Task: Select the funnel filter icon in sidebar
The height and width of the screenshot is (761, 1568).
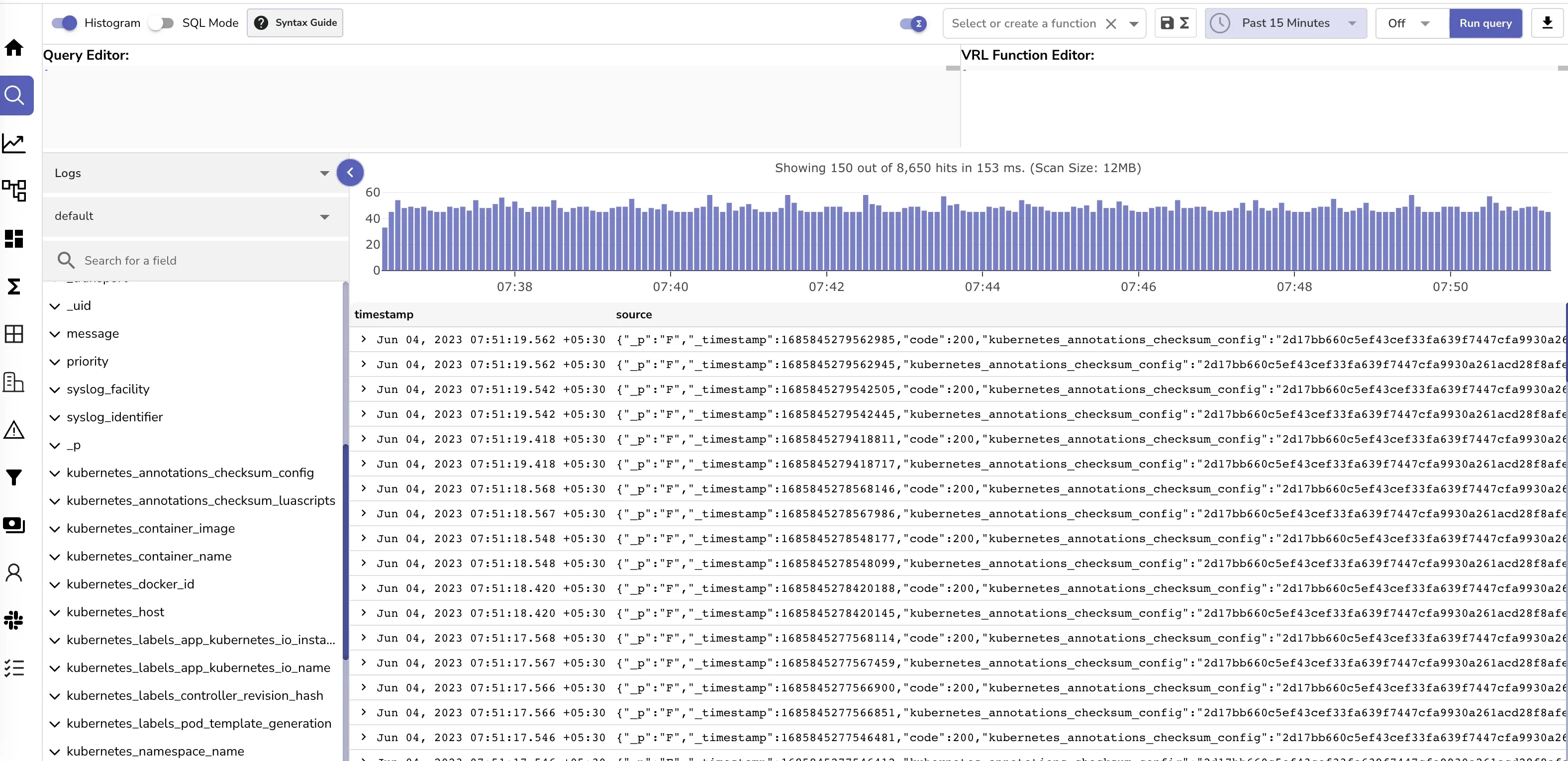Action: point(13,477)
